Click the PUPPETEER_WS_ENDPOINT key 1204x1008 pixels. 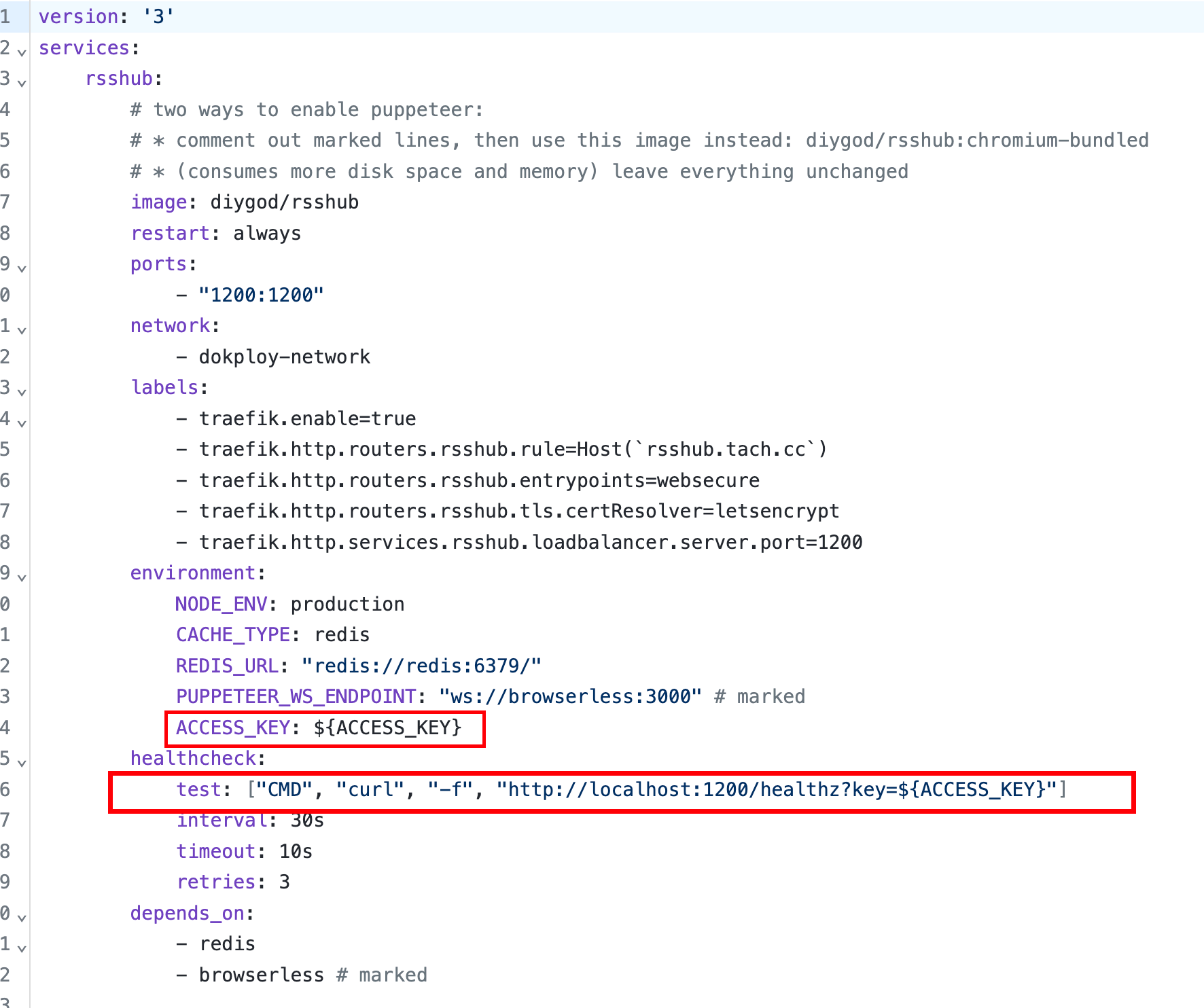(296, 696)
